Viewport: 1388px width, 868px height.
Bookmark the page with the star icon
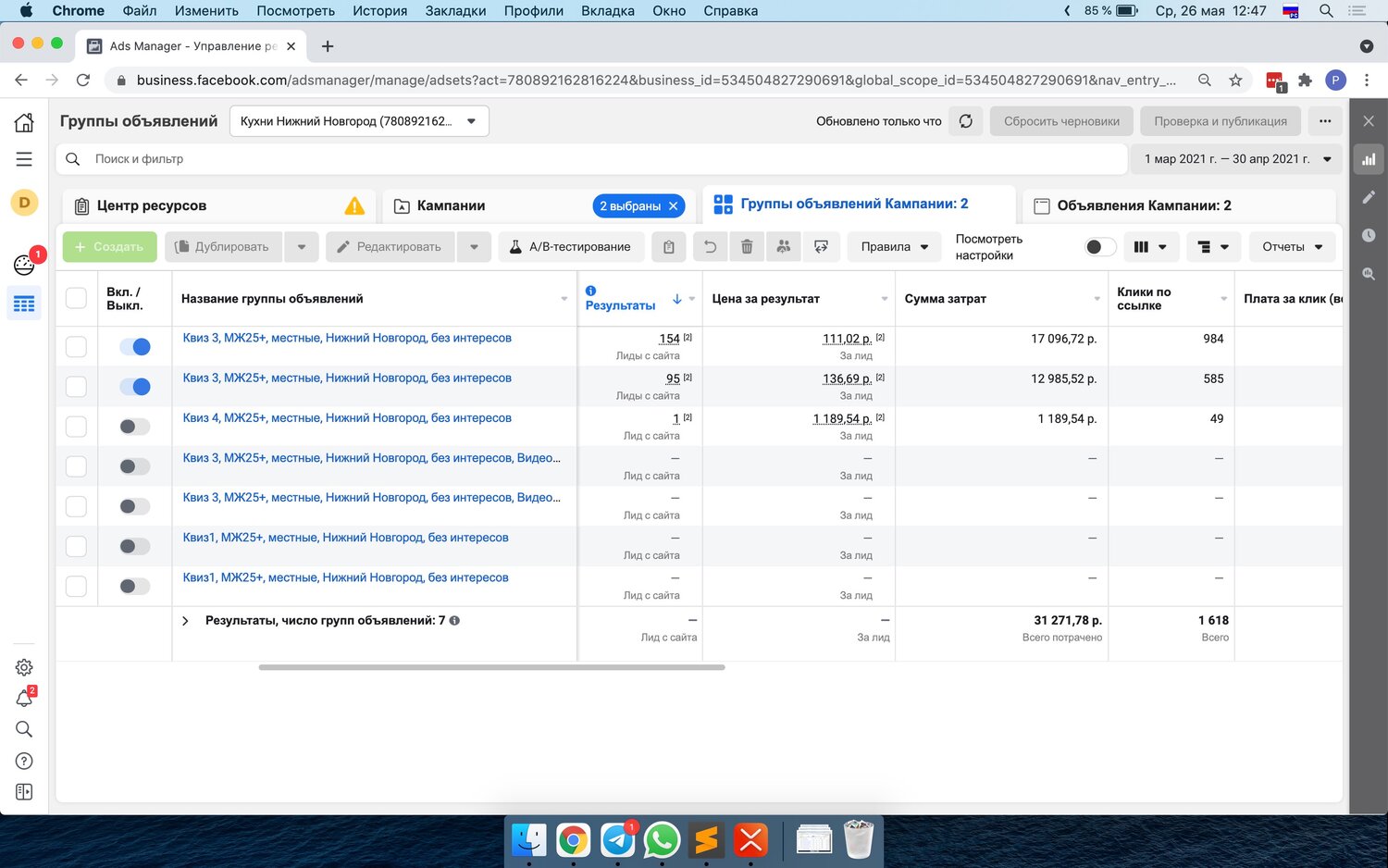1235,81
